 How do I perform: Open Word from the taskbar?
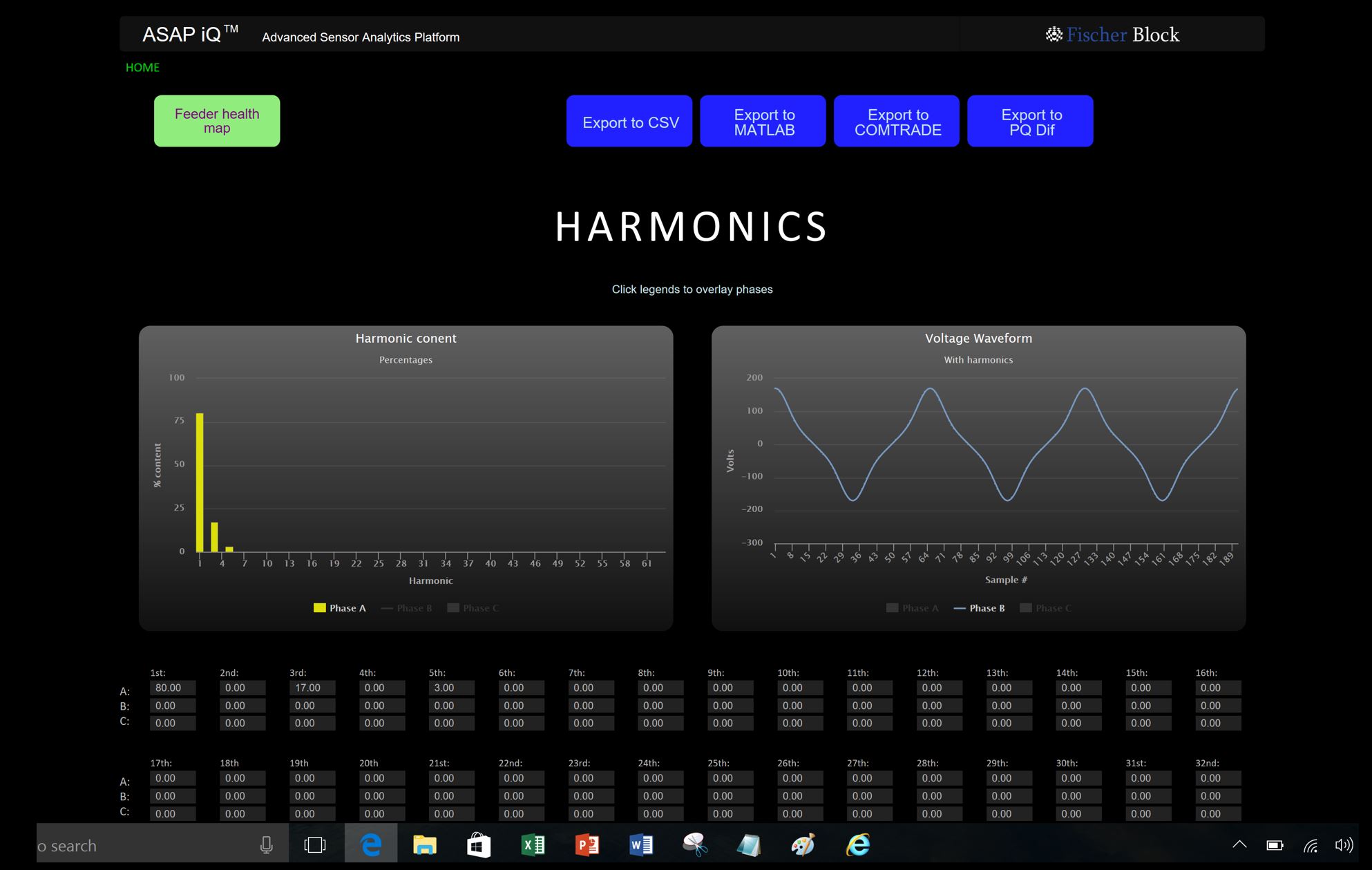pyautogui.click(x=640, y=844)
